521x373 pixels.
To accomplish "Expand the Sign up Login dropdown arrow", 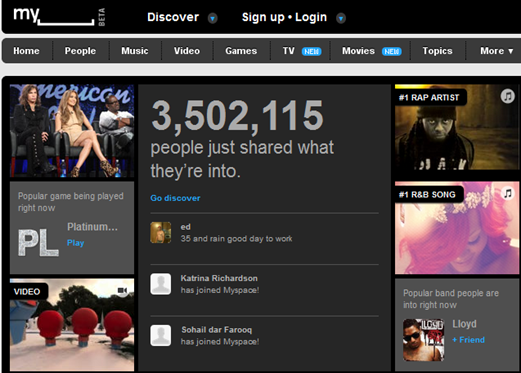I will pyautogui.click(x=341, y=18).
